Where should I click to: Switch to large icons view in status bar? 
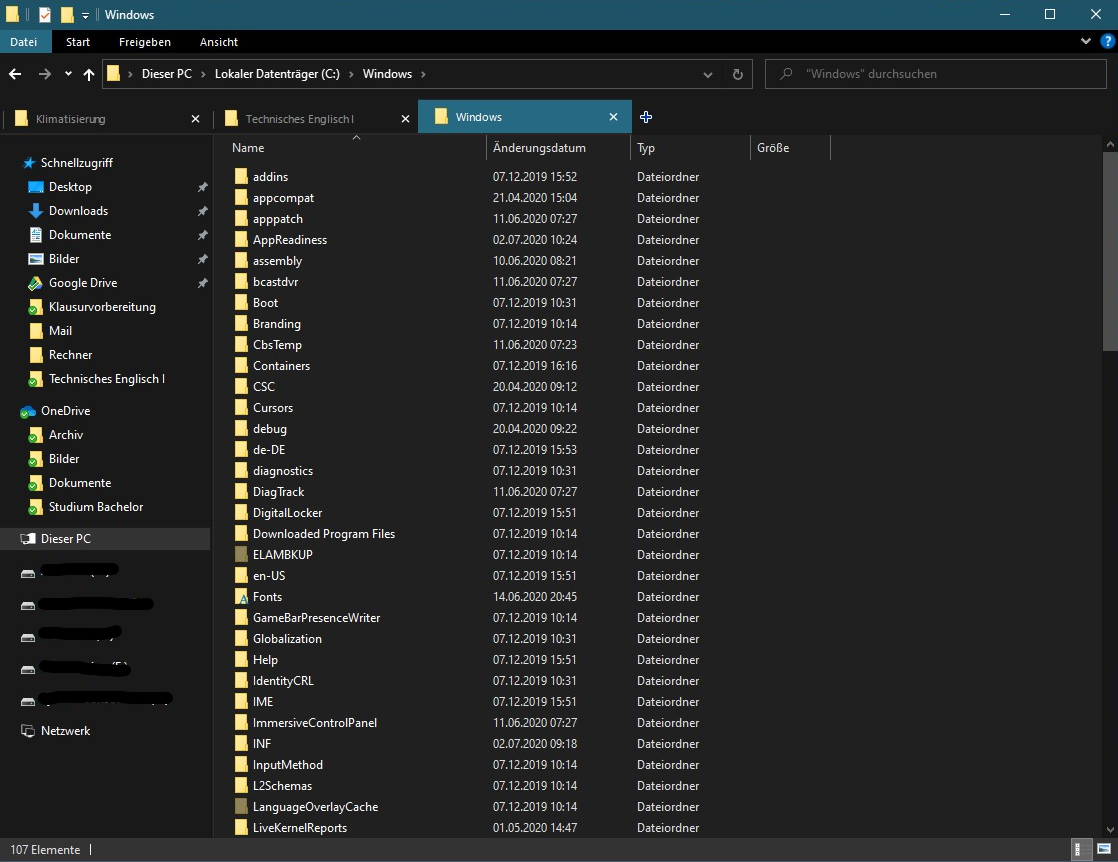(1104, 849)
